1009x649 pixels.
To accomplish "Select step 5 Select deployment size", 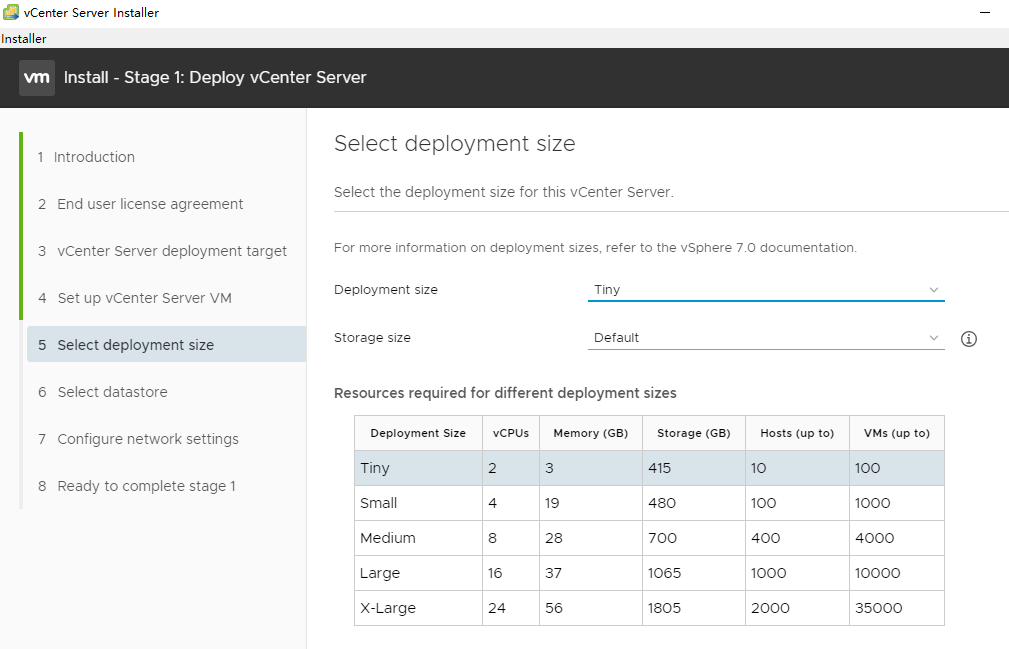I will pyautogui.click(x=166, y=344).
